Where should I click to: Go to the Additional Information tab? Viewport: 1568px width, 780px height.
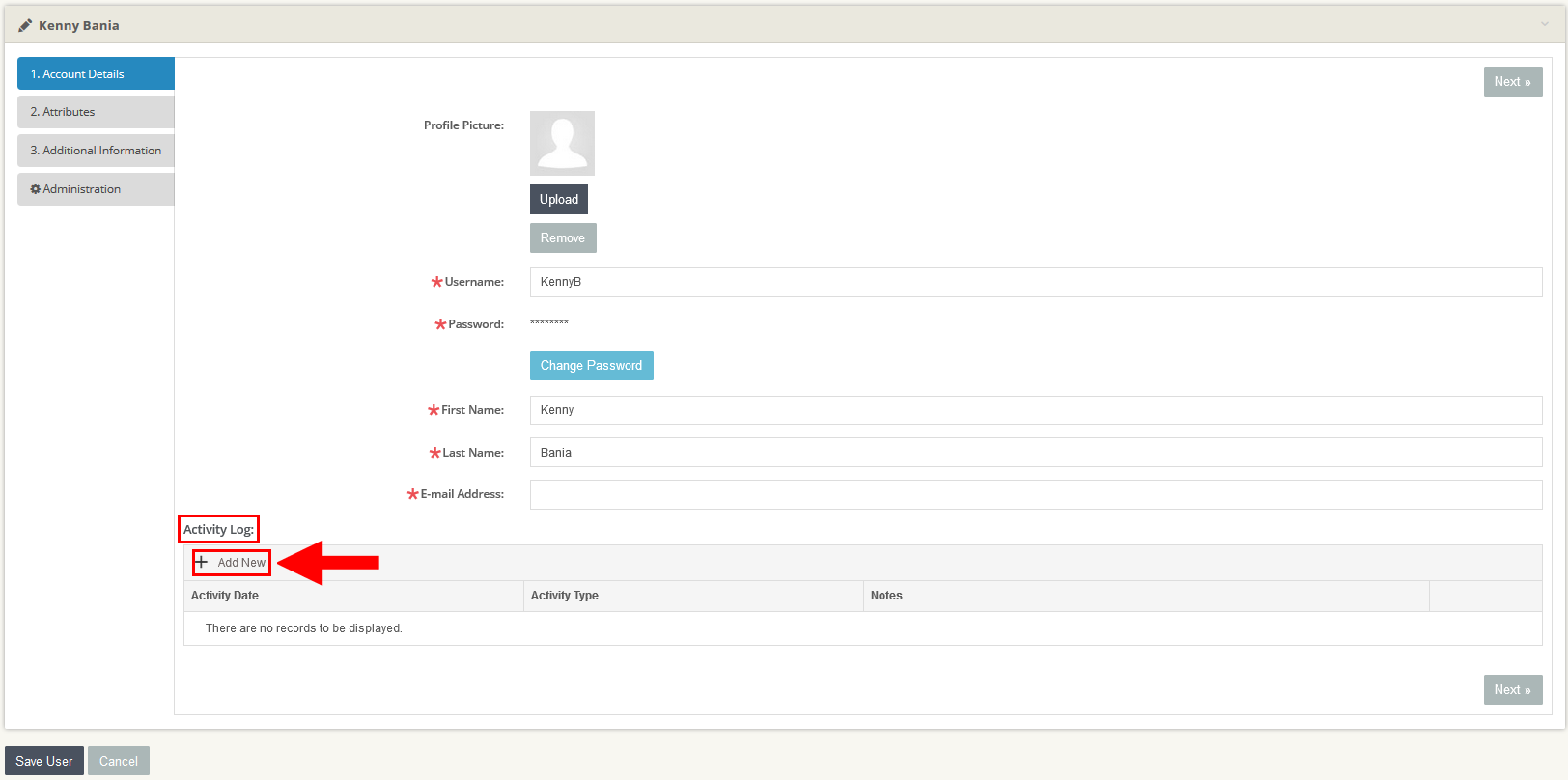[x=96, y=151]
